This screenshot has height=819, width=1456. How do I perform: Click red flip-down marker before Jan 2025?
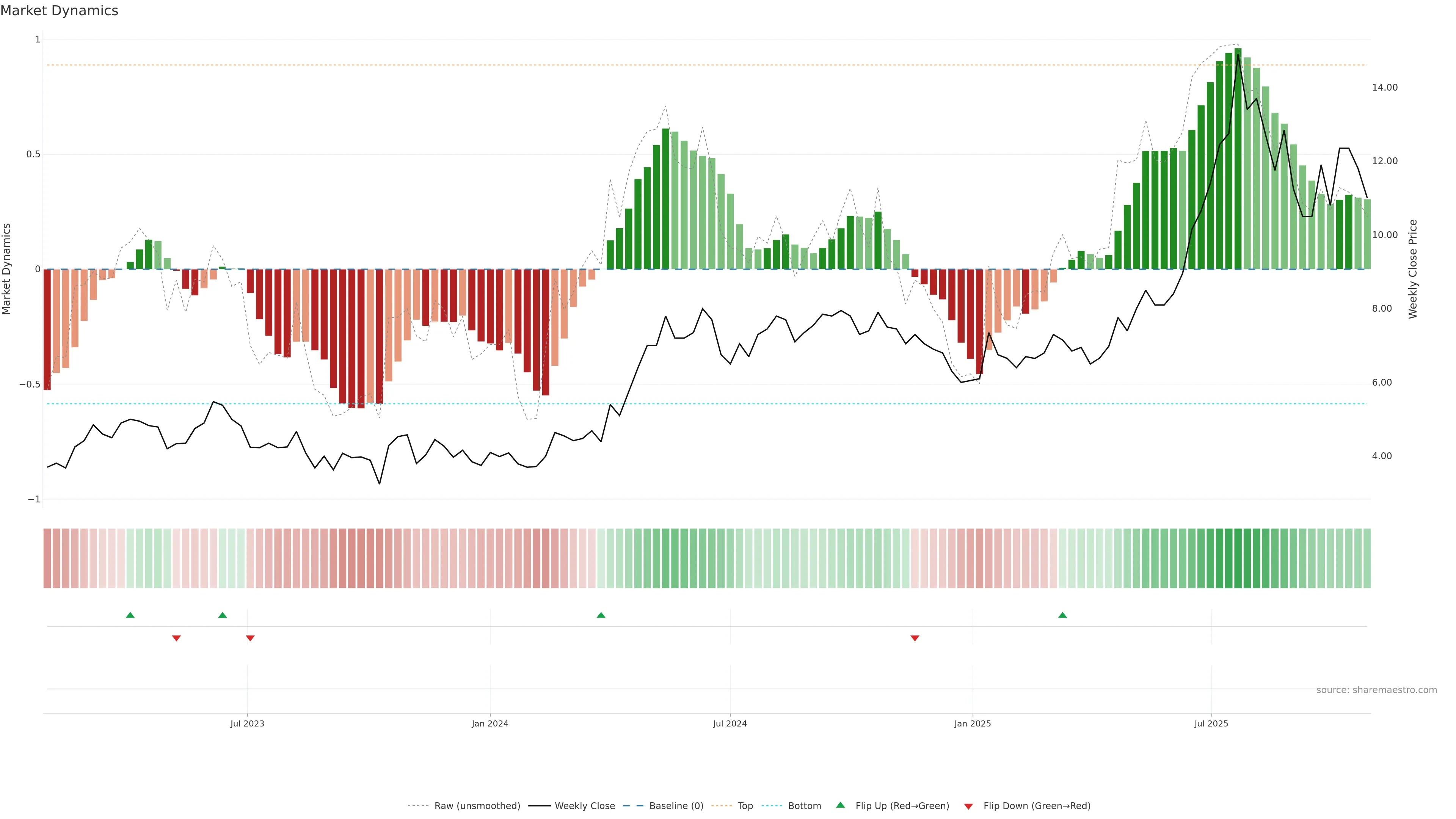pyautogui.click(x=915, y=638)
